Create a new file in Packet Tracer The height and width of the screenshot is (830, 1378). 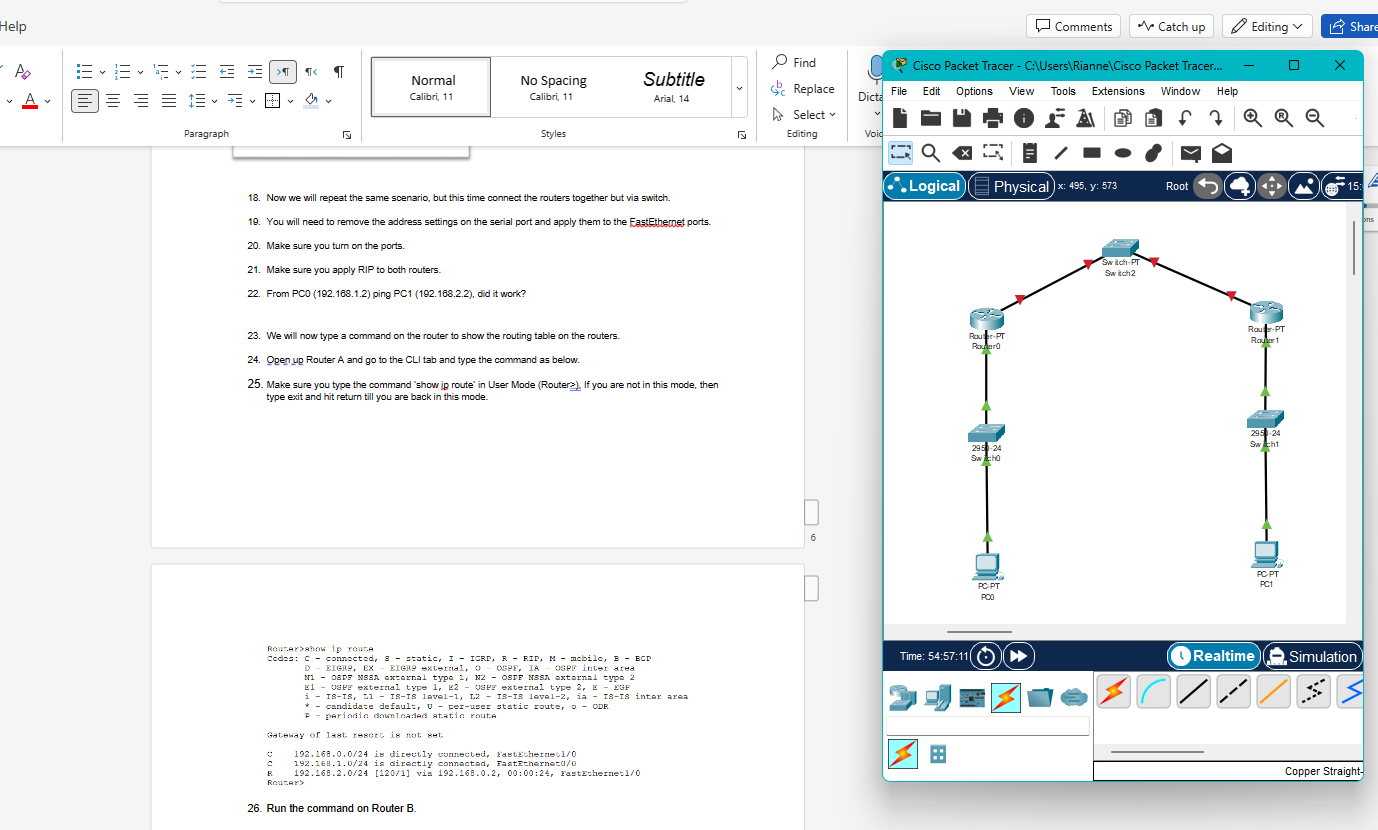tap(900, 118)
